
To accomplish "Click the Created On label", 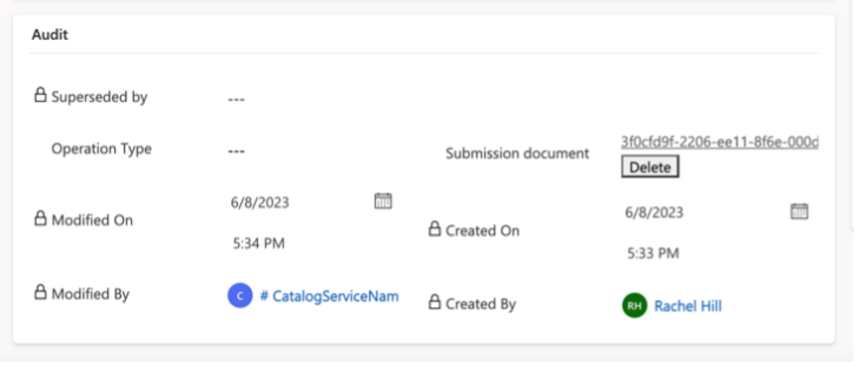I will tap(482, 231).
